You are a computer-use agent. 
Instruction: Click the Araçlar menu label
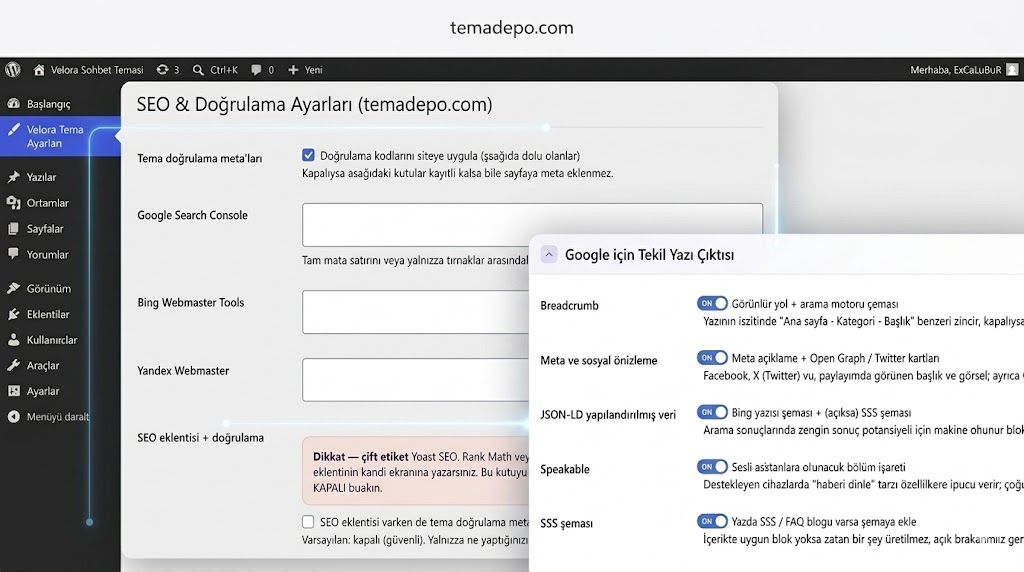(x=43, y=366)
